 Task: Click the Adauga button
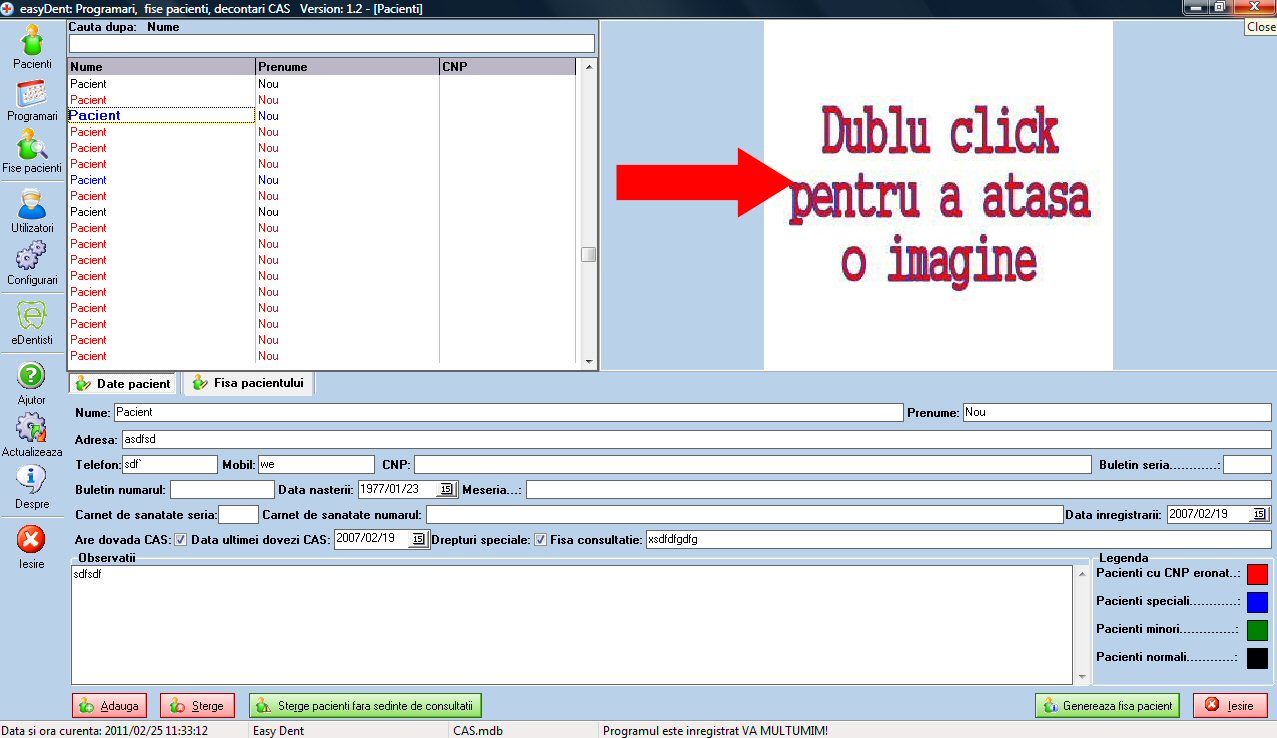[110, 706]
